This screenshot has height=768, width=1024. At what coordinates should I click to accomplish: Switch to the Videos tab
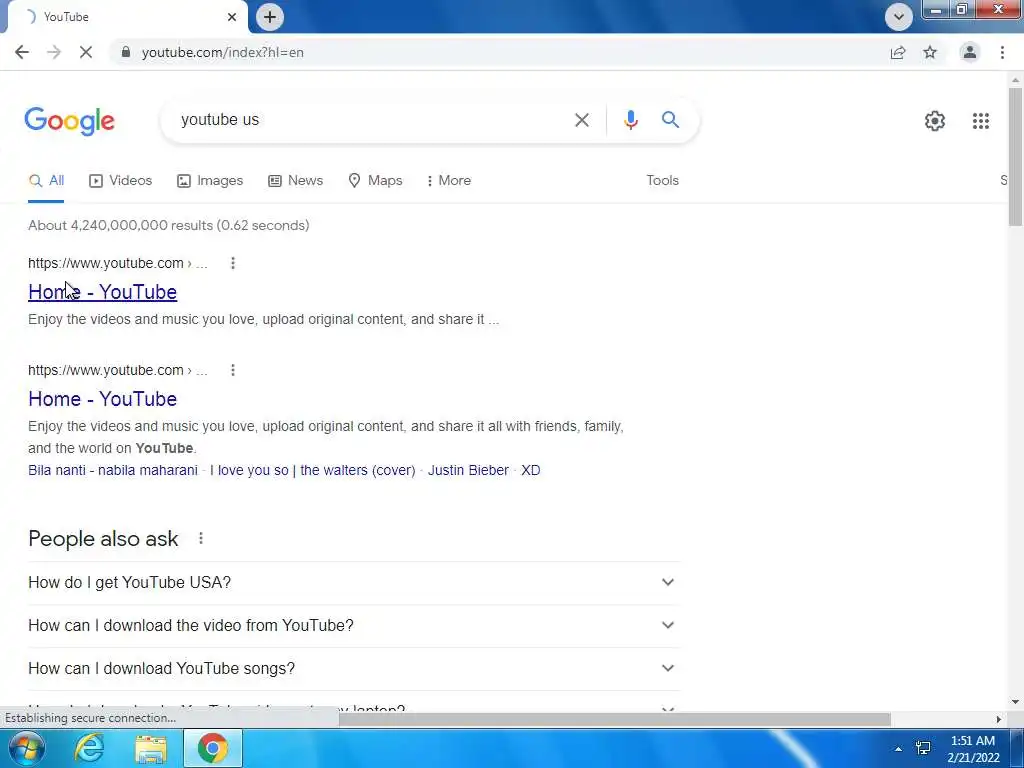121,180
